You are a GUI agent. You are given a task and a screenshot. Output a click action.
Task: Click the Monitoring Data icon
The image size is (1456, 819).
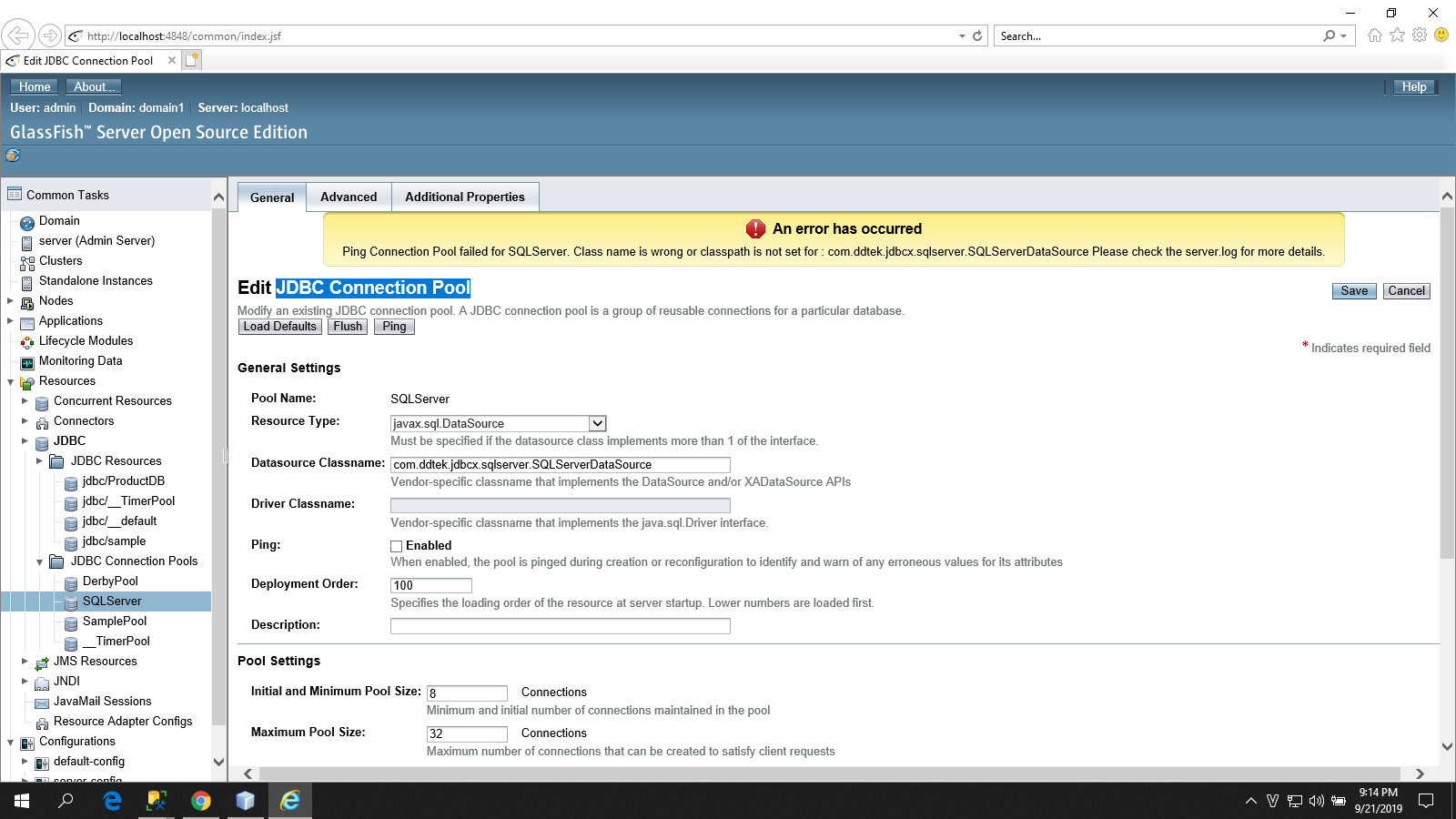[x=27, y=362]
